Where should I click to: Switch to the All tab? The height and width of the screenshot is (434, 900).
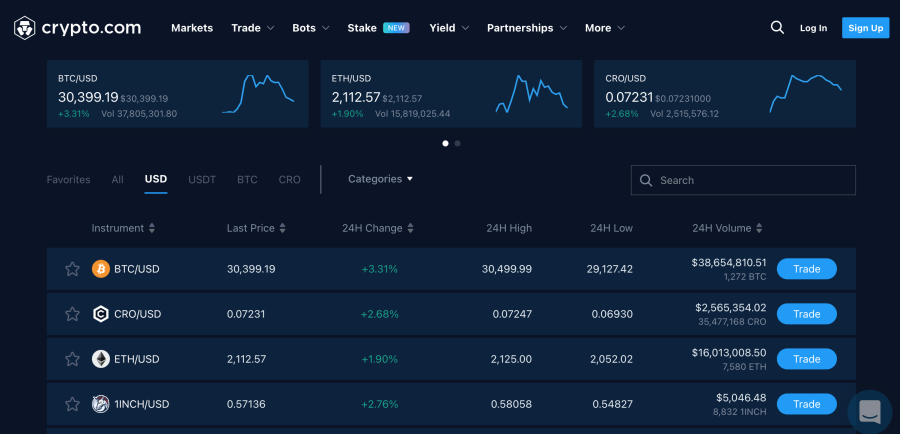pos(118,180)
